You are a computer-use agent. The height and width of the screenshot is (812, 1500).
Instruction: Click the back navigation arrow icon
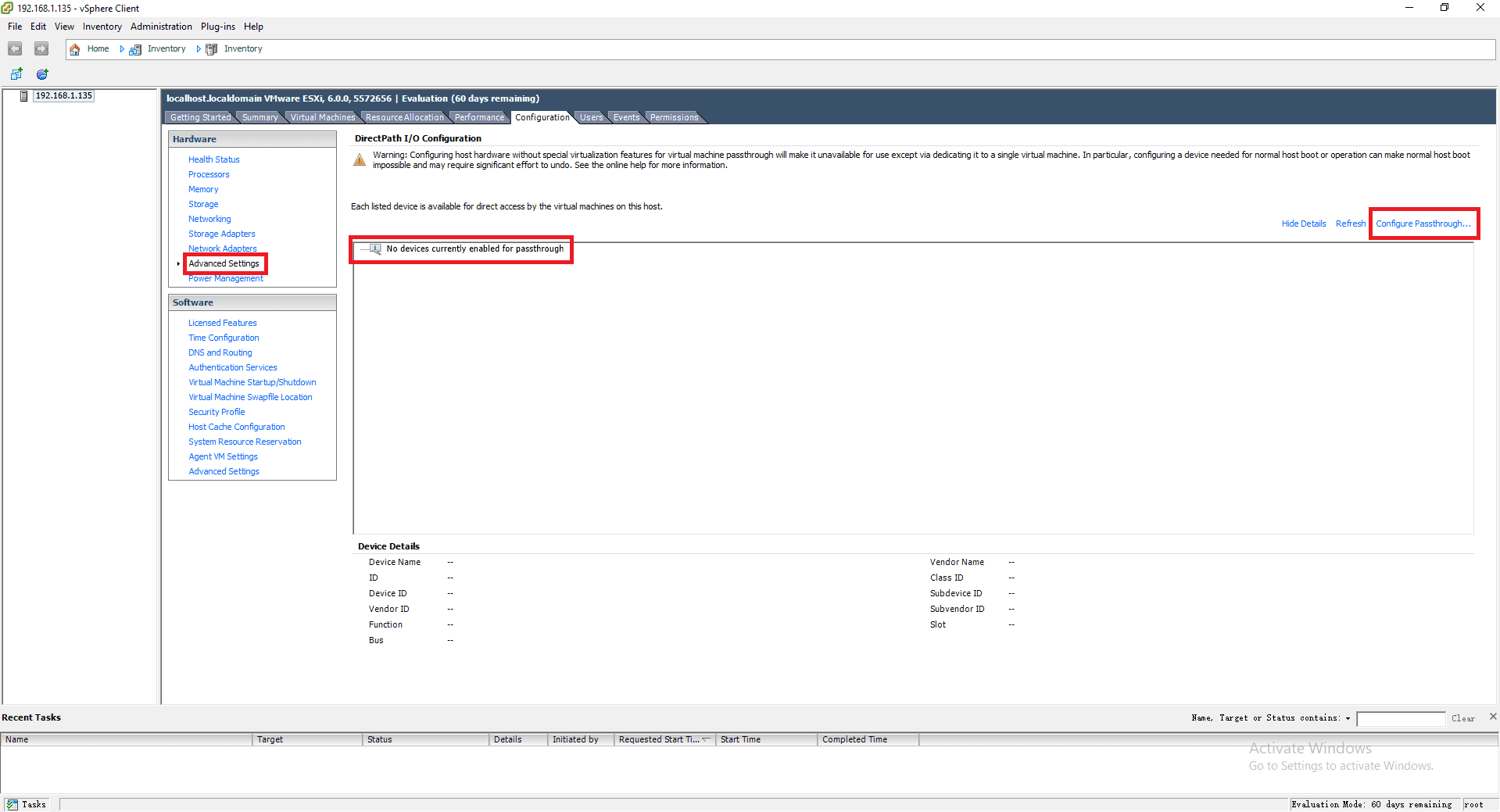click(x=15, y=48)
